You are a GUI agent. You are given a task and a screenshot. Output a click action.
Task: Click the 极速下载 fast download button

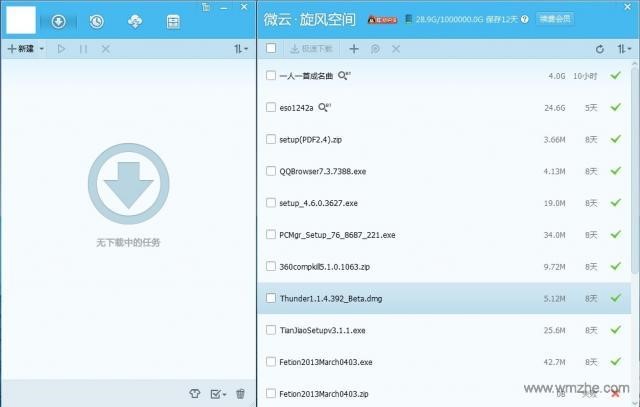pos(311,49)
